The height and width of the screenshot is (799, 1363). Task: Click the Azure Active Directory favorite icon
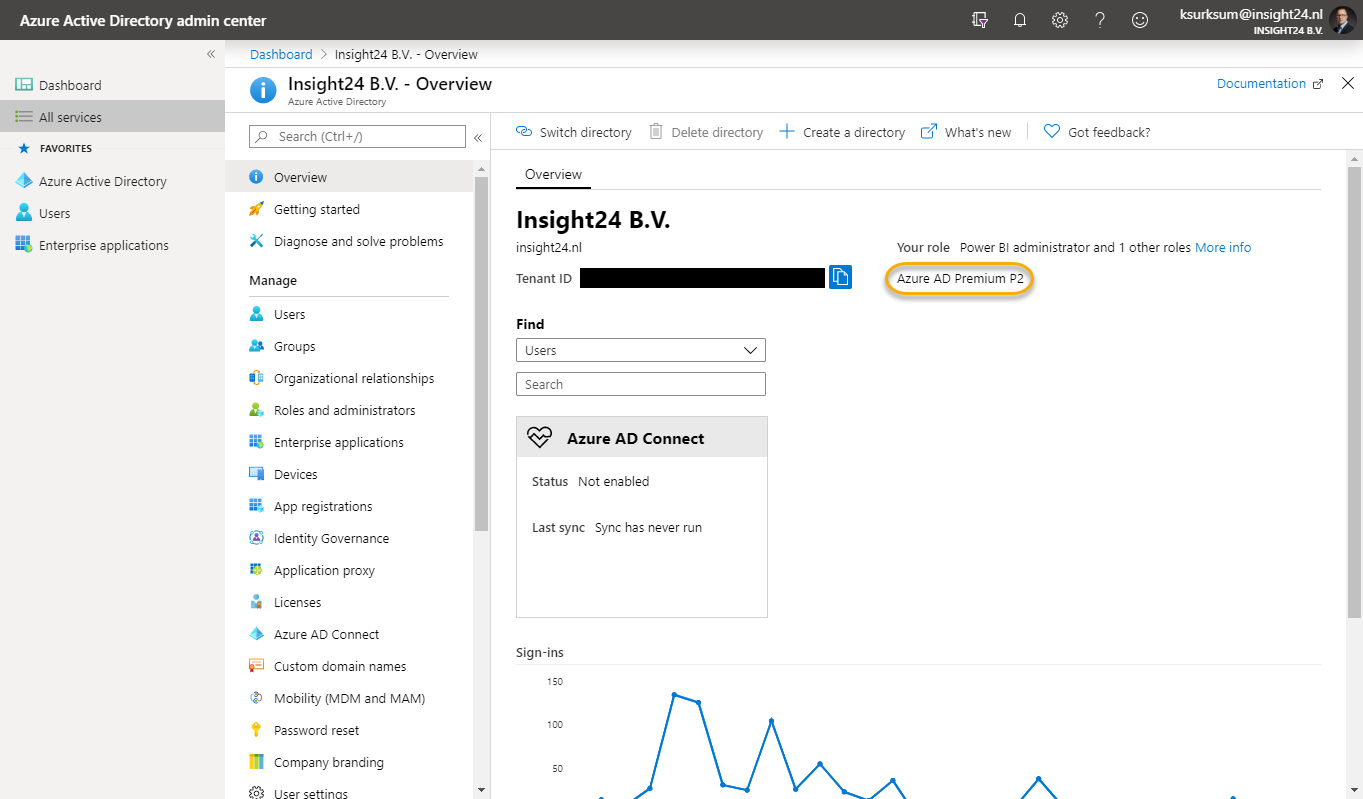click(24, 181)
